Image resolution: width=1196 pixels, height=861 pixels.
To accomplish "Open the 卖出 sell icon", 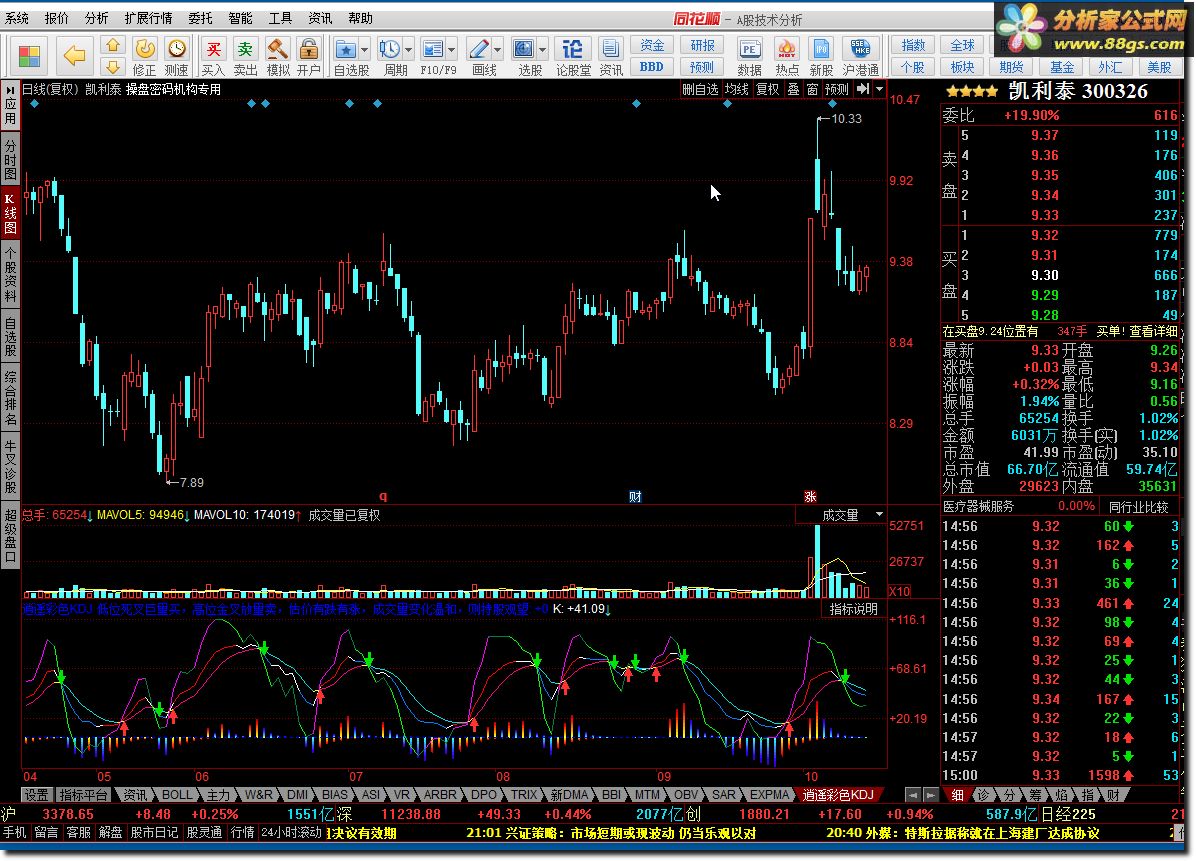I will coord(245,50).
